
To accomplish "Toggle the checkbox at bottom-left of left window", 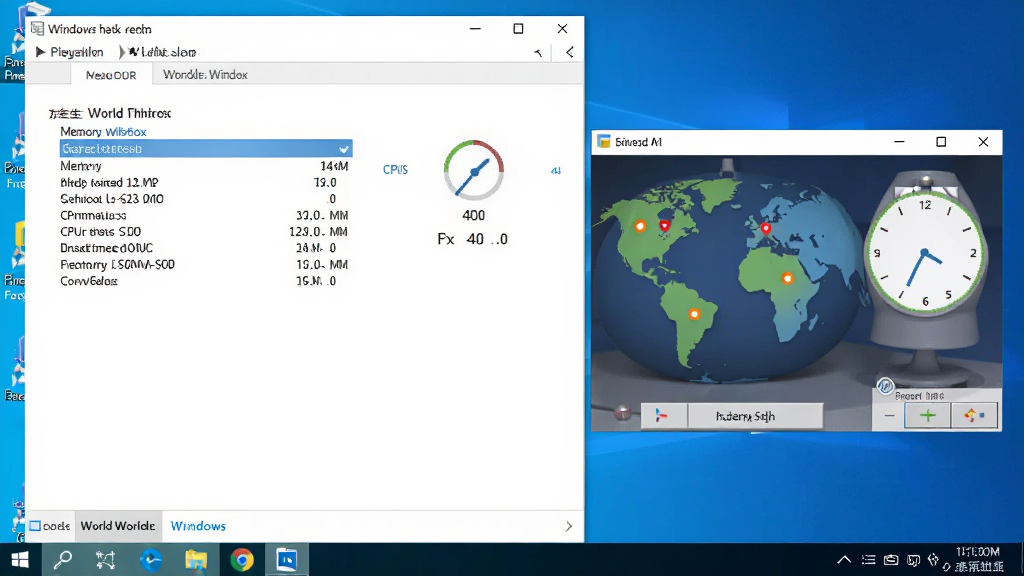I will click(35, 526).
